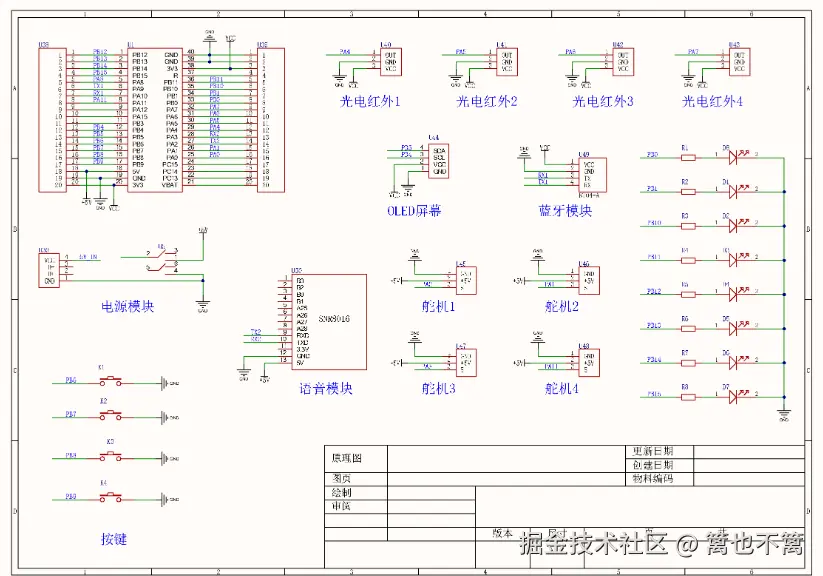
Task: Click the 更新日期 title block field
Action: pyautogui.click(x=660, y=452)
